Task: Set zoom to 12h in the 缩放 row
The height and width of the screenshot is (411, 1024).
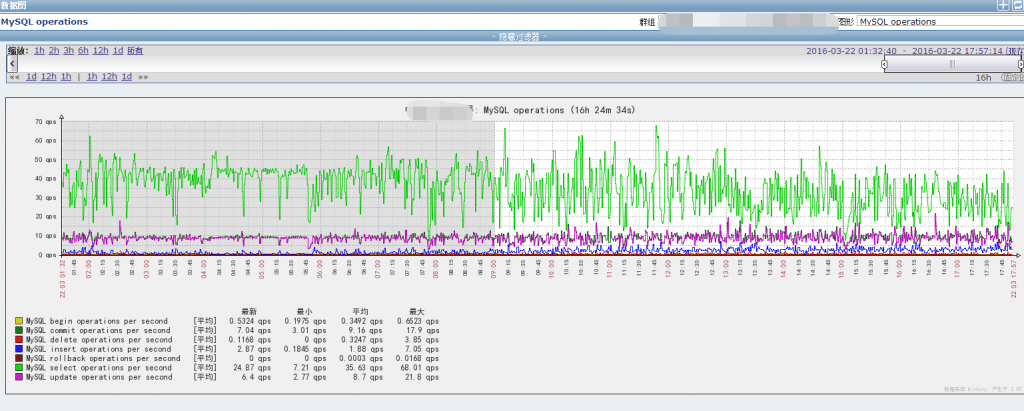Action: [101, 50]
